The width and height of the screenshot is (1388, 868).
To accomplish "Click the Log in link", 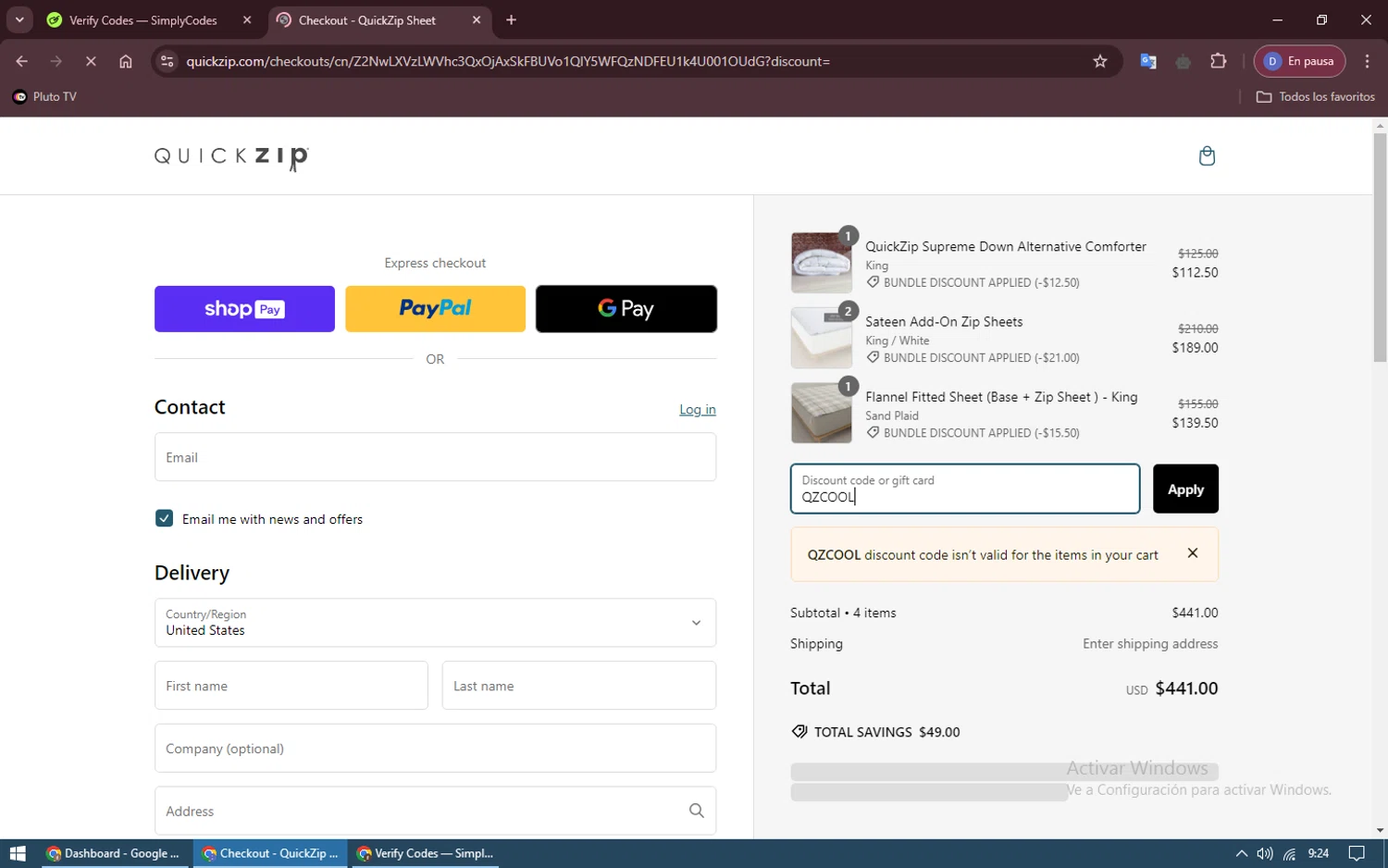I will (698, 409).
